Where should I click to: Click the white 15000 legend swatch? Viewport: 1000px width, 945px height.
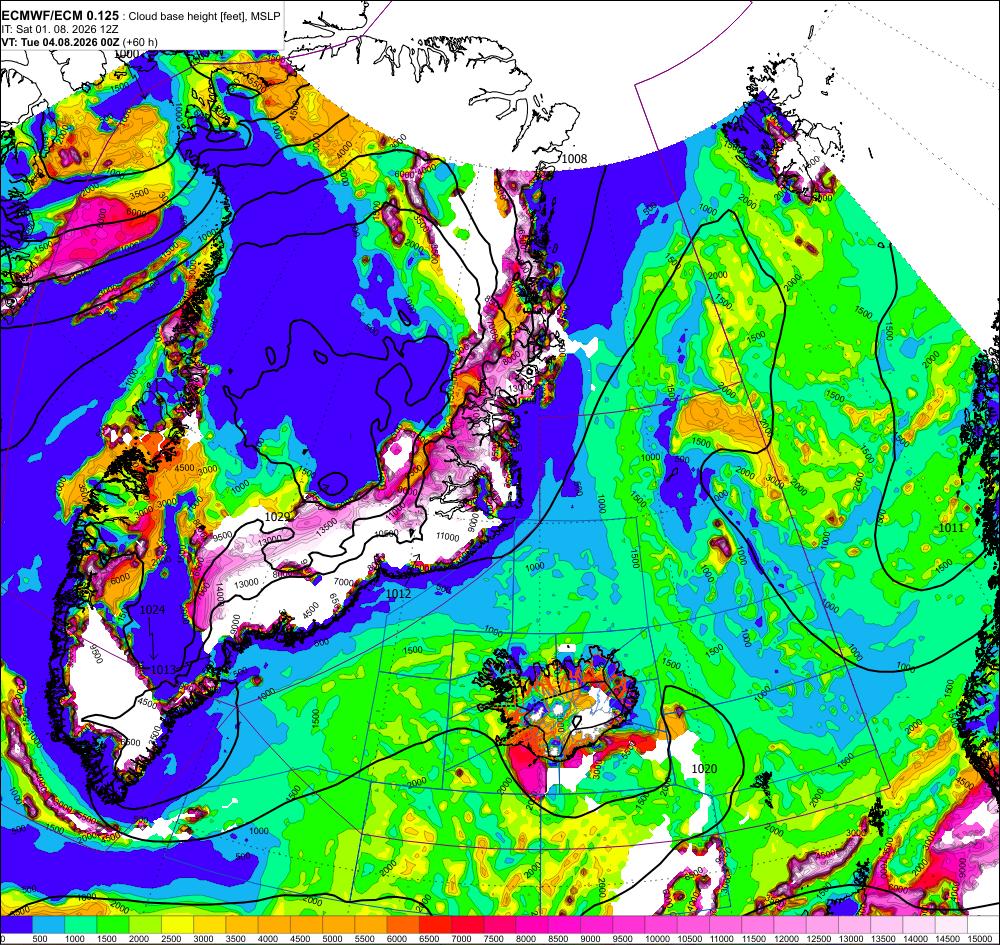click(983, 925)
